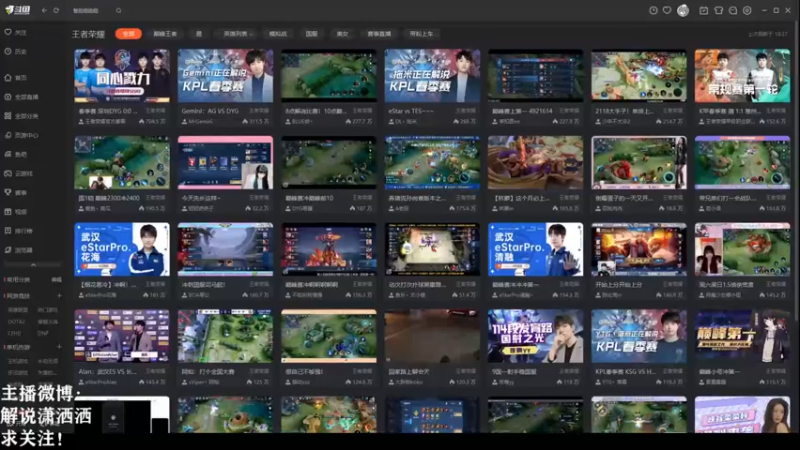Open the 网游竞技 category heading
800x450 pixels.
tap(18, 295)
